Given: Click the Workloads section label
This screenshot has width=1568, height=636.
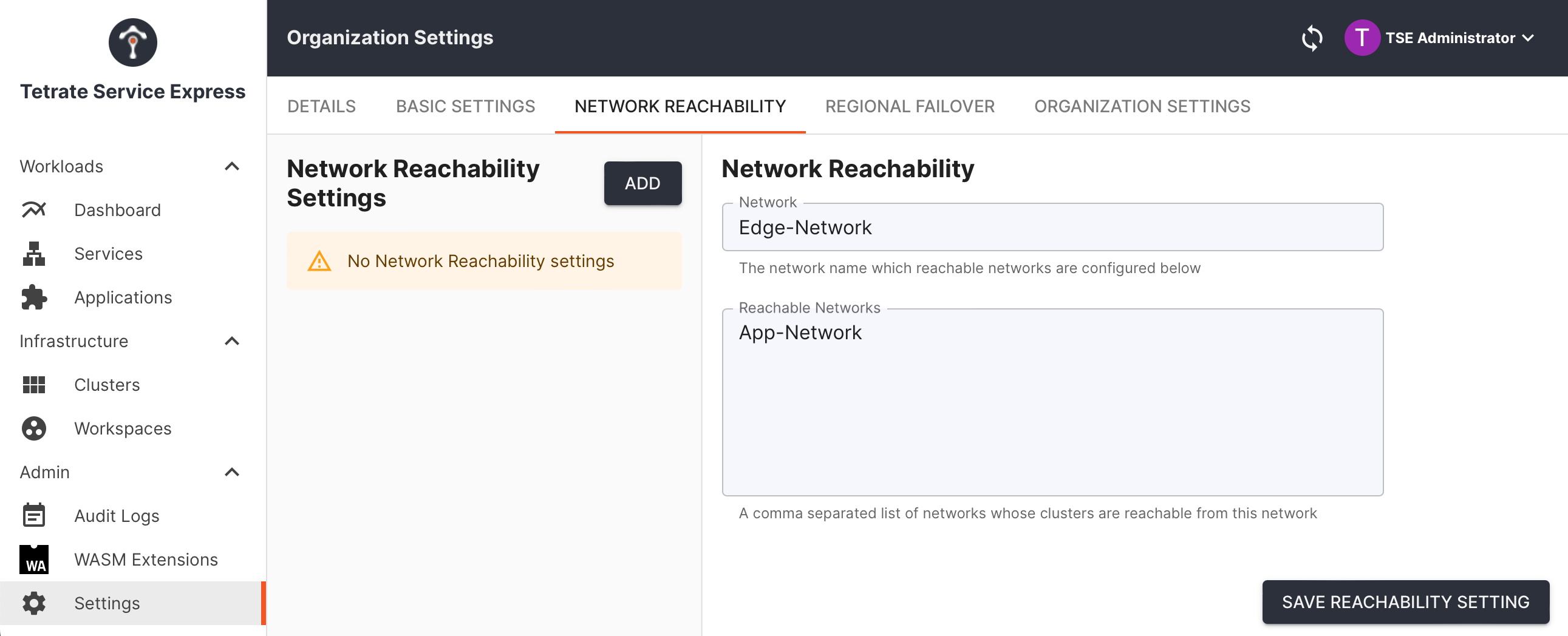Looking at the screenshot, I should [61, 166].
